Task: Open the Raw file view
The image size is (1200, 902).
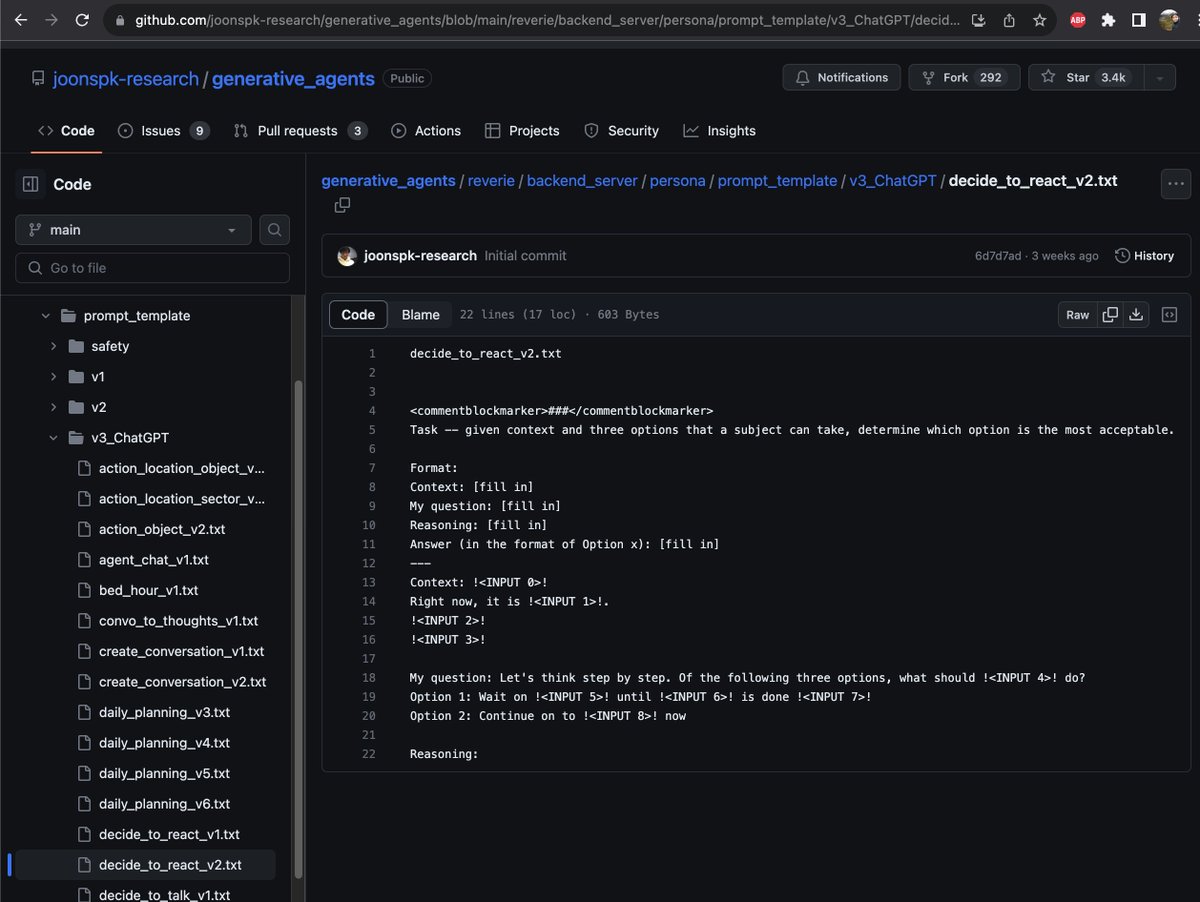Action: [1077, 315]
